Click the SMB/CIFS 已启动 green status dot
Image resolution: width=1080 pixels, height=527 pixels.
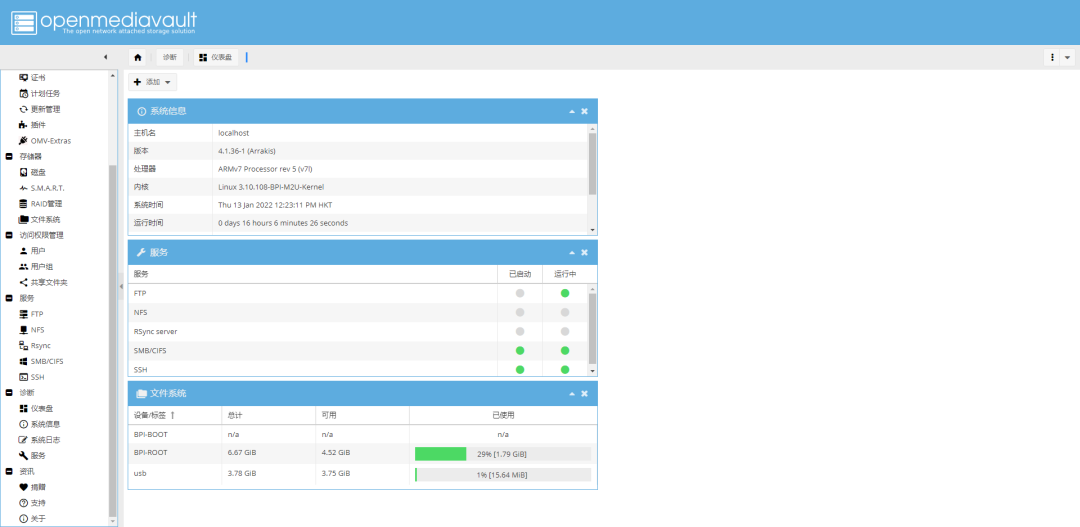520,350
